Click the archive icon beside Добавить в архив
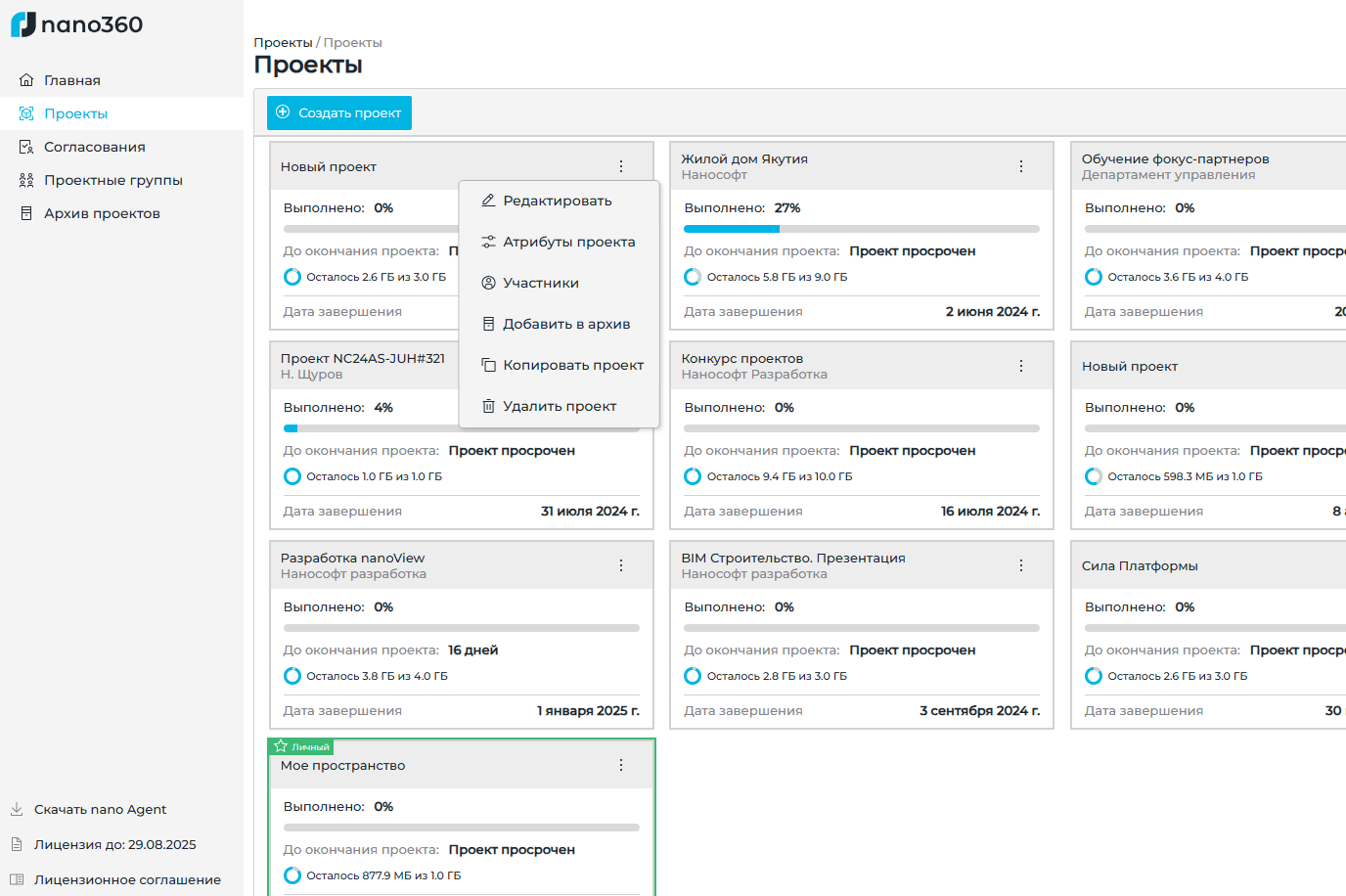Viewport: 1346px width, 896px height. coord(487,323)
